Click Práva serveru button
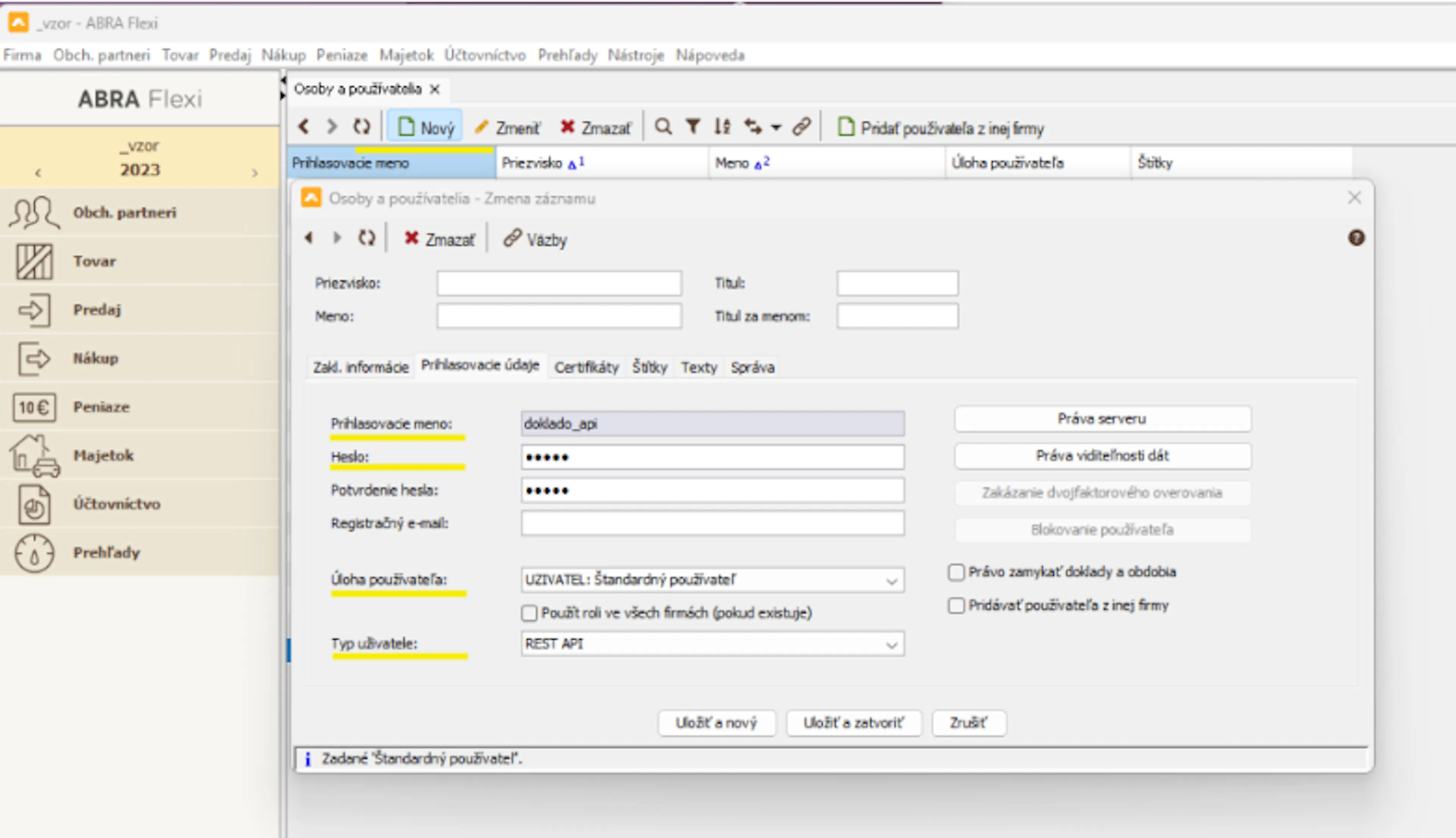 1102,419
